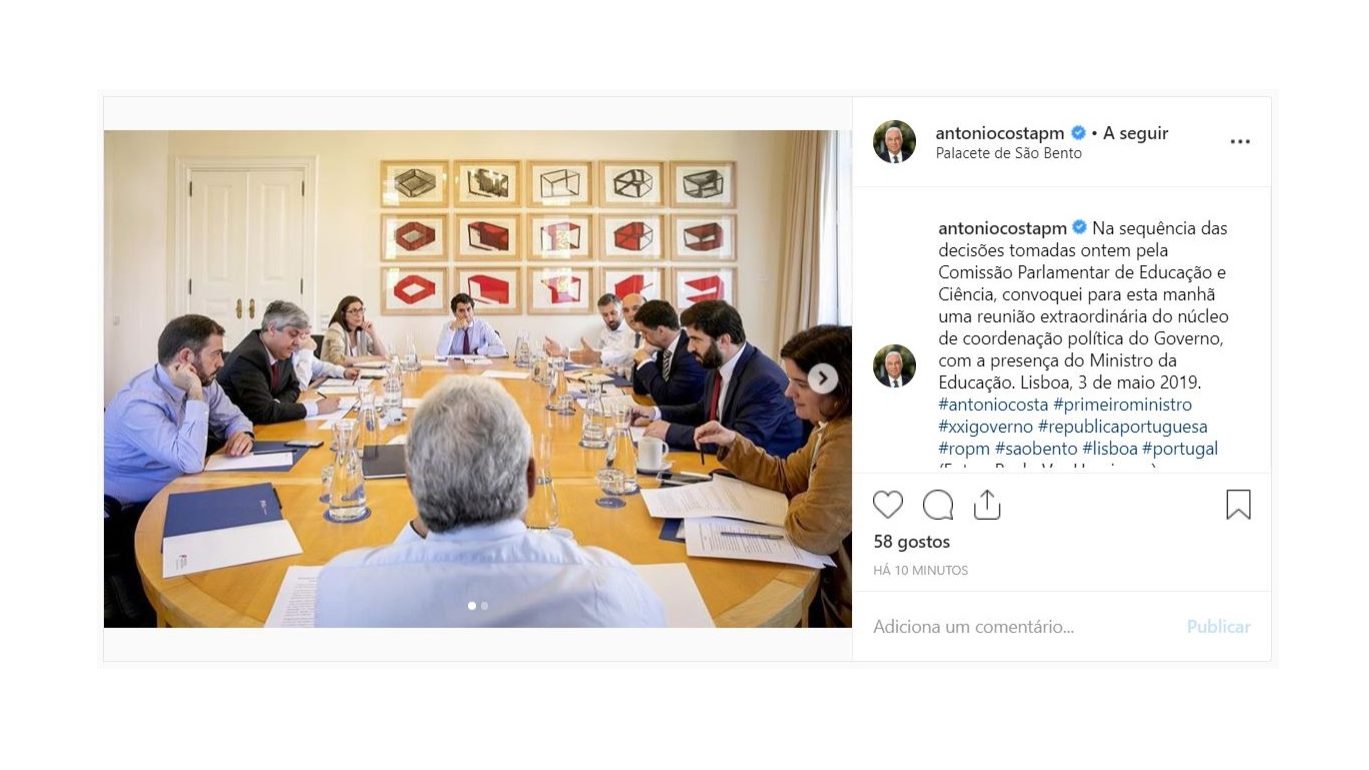View the 58 gostos likes list
Screen dimensions: 1369x770
tap(911, 542)
